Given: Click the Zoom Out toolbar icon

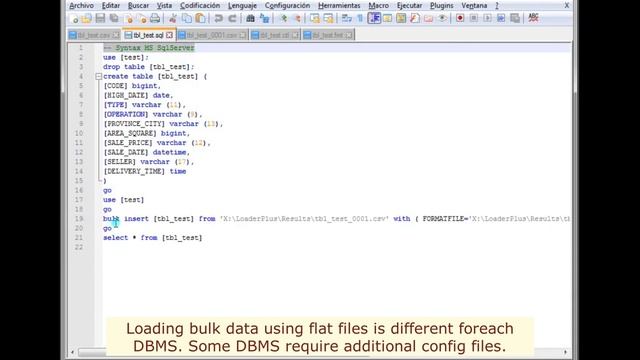Looking at the screenshot, I should [x=297, y=18].
